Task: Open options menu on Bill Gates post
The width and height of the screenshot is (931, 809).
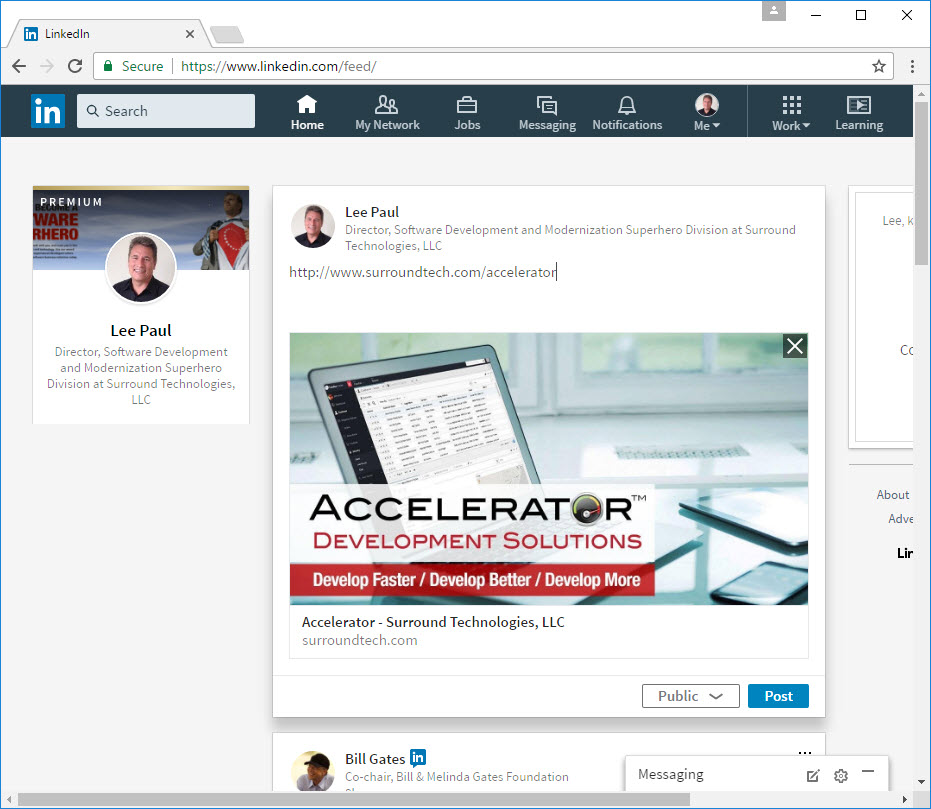Action: click(805, 753)
